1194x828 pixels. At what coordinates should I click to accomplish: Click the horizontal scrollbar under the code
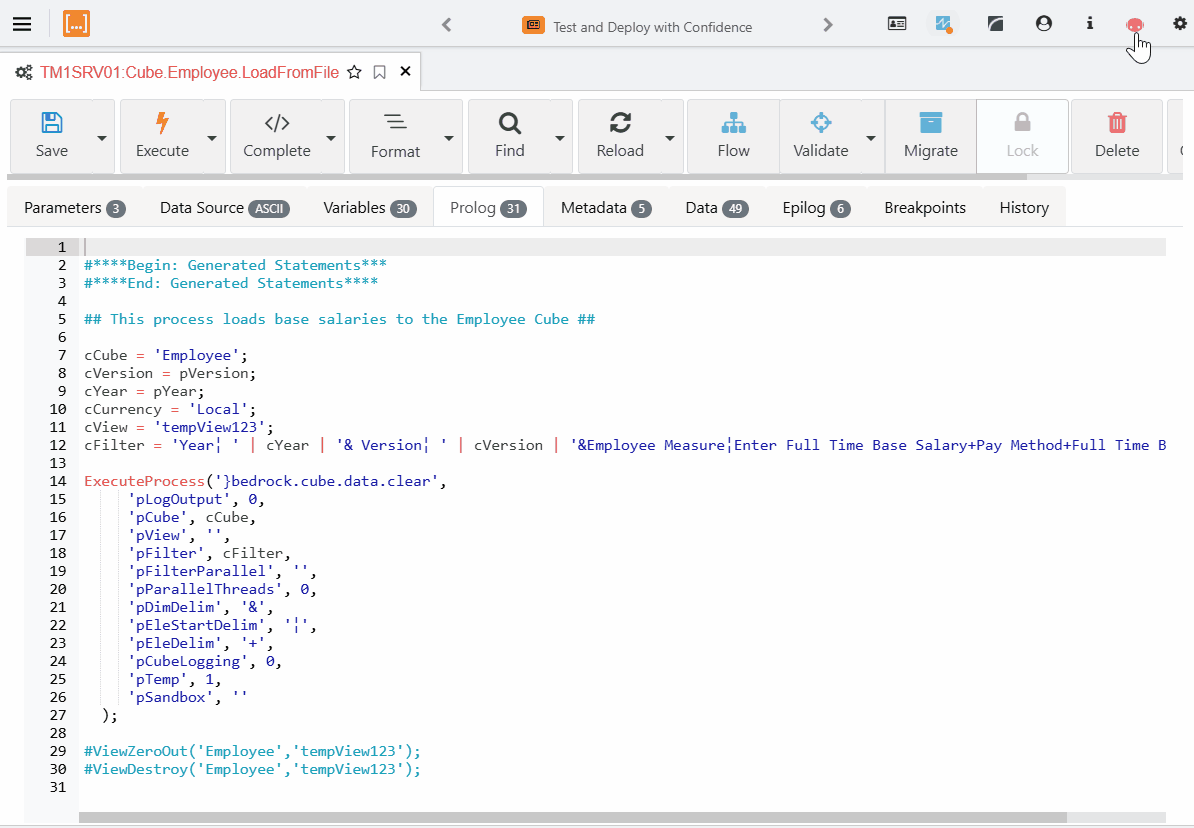pos(572,817)
